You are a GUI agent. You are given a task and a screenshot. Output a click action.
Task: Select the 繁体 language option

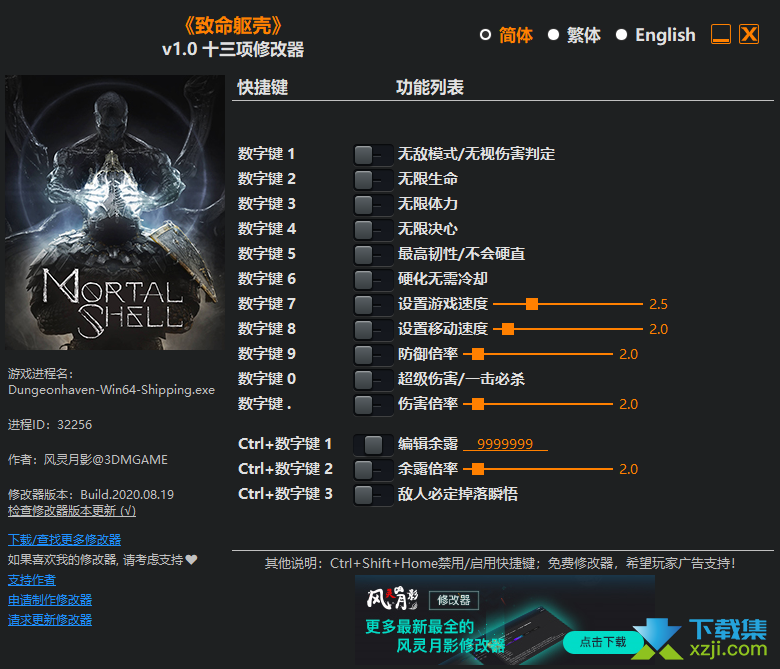(x=575, y=35)
